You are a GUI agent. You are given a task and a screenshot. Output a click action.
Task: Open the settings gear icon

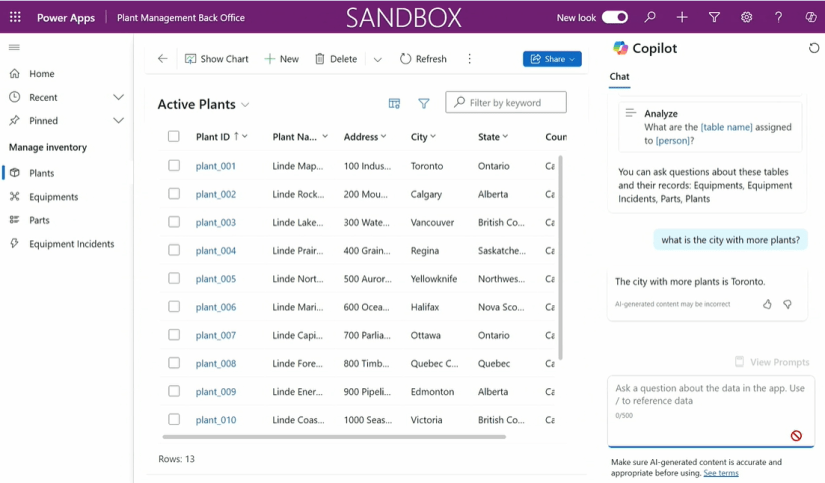(746, 17)
